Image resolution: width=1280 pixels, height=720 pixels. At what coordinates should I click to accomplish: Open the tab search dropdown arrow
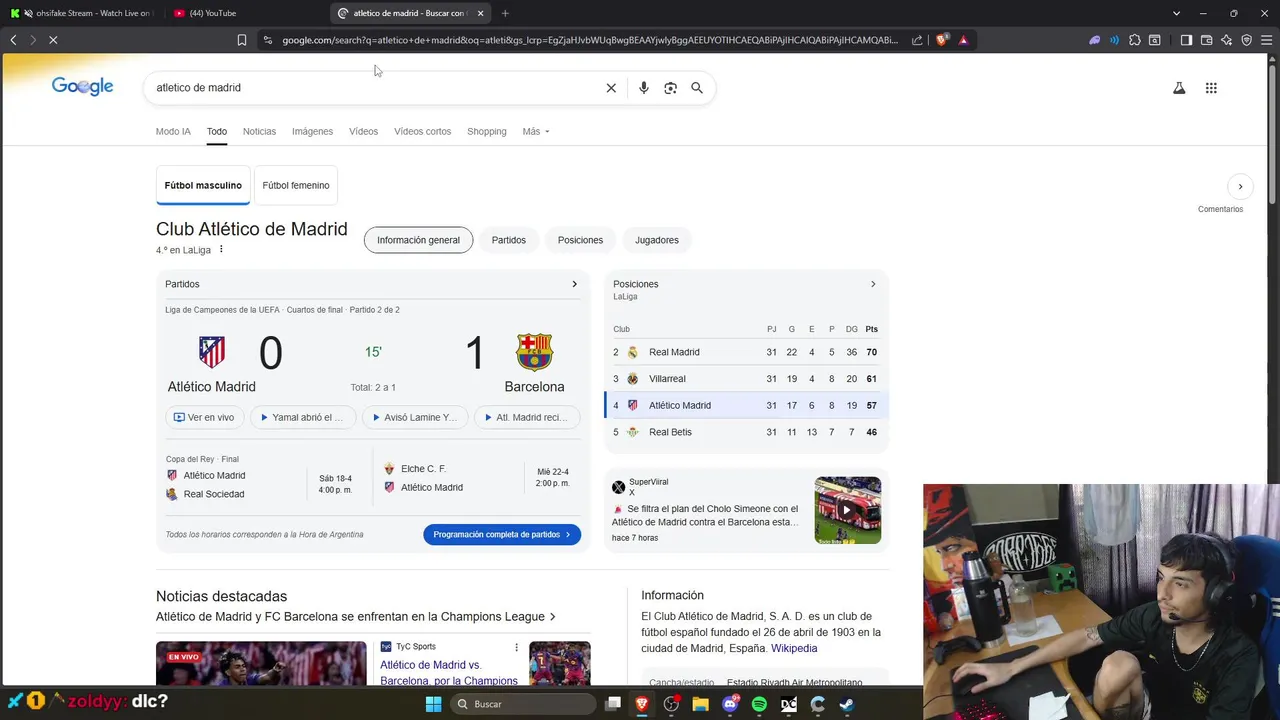pyautogui.click(x=1176, y=13)
